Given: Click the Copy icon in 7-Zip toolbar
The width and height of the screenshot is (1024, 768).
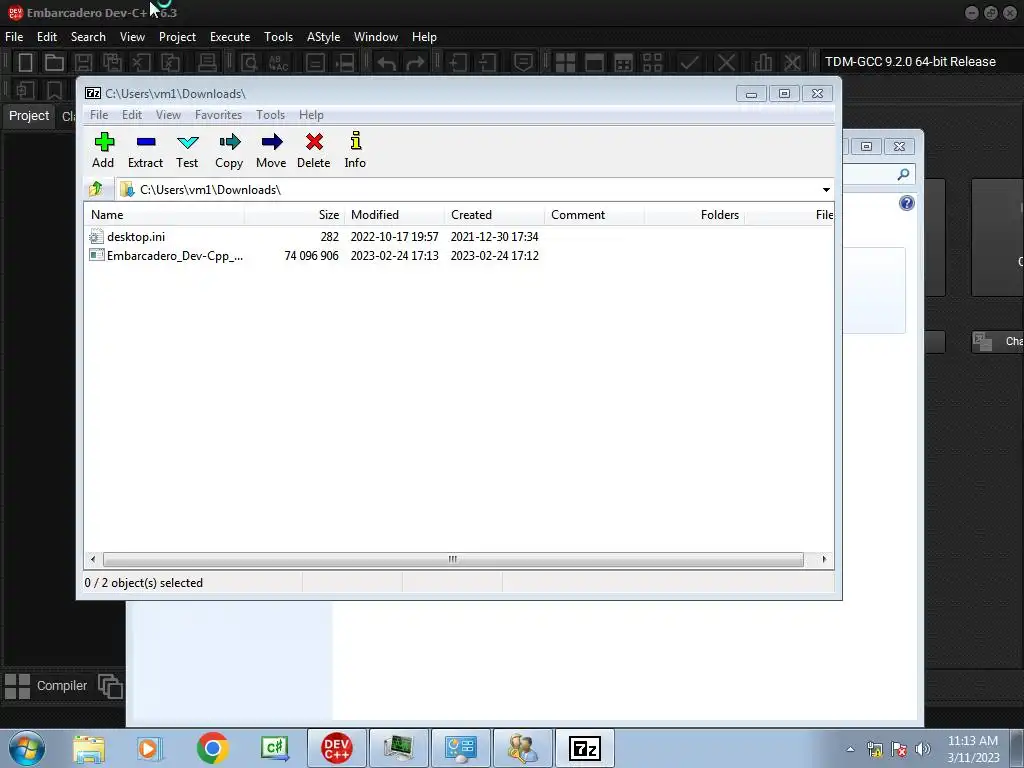Looking at the screenshot, I should [229, 150].
